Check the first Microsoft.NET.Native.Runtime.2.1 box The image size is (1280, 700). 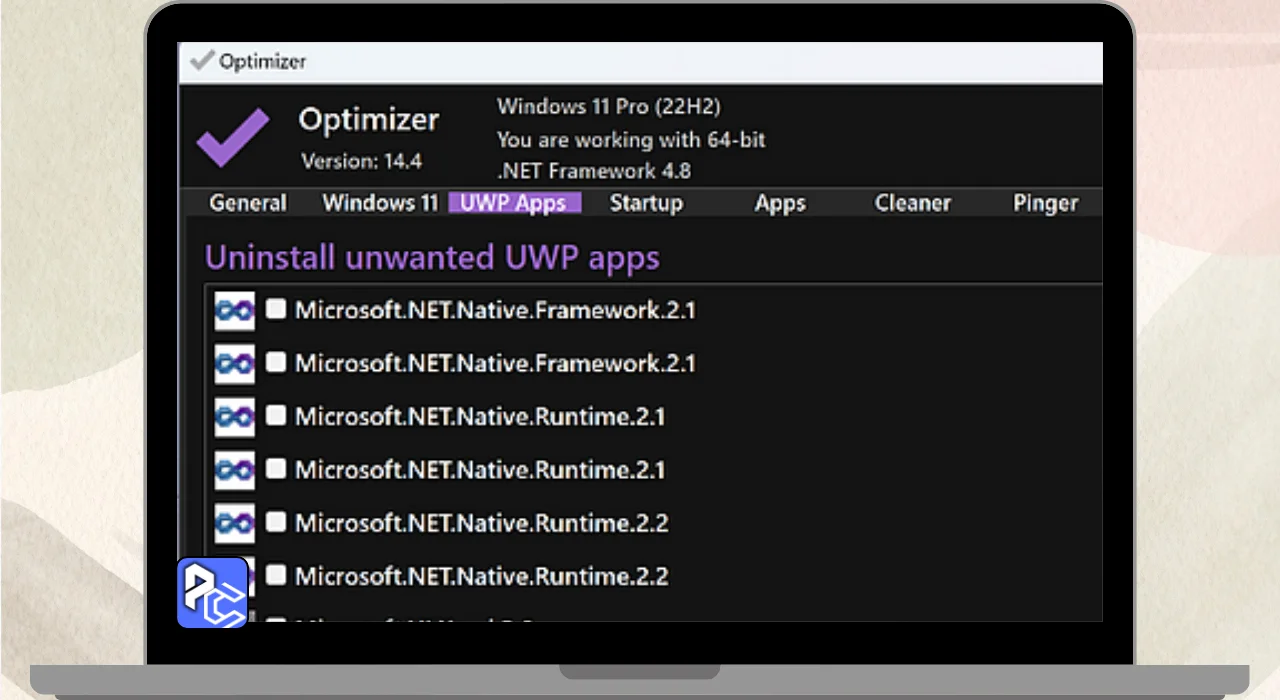[x=276, y=415]
